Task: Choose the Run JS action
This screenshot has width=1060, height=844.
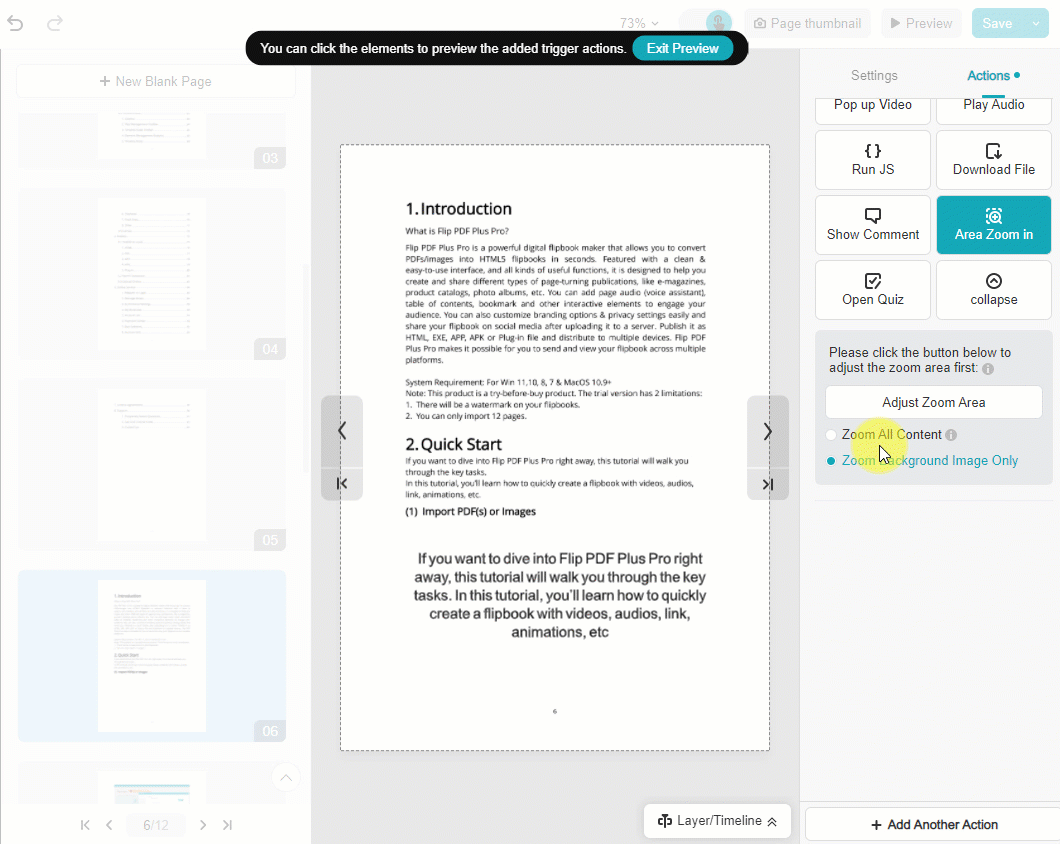Action: (x=873, y=160)
